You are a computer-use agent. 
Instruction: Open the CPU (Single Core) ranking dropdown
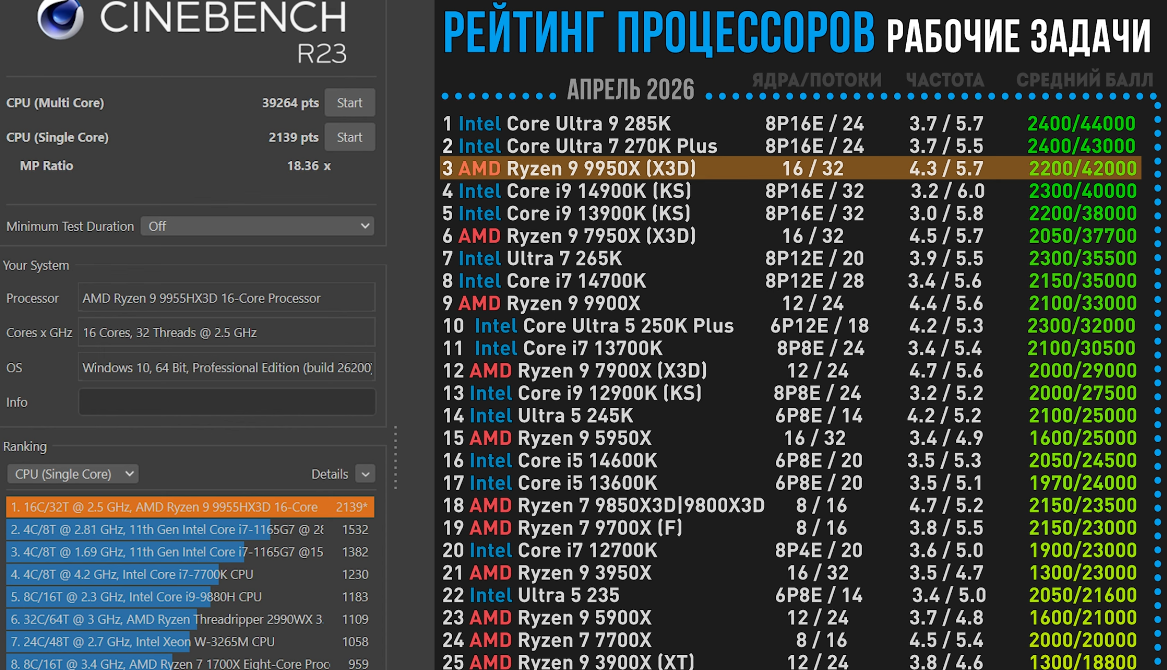click(x=73, y=474)
